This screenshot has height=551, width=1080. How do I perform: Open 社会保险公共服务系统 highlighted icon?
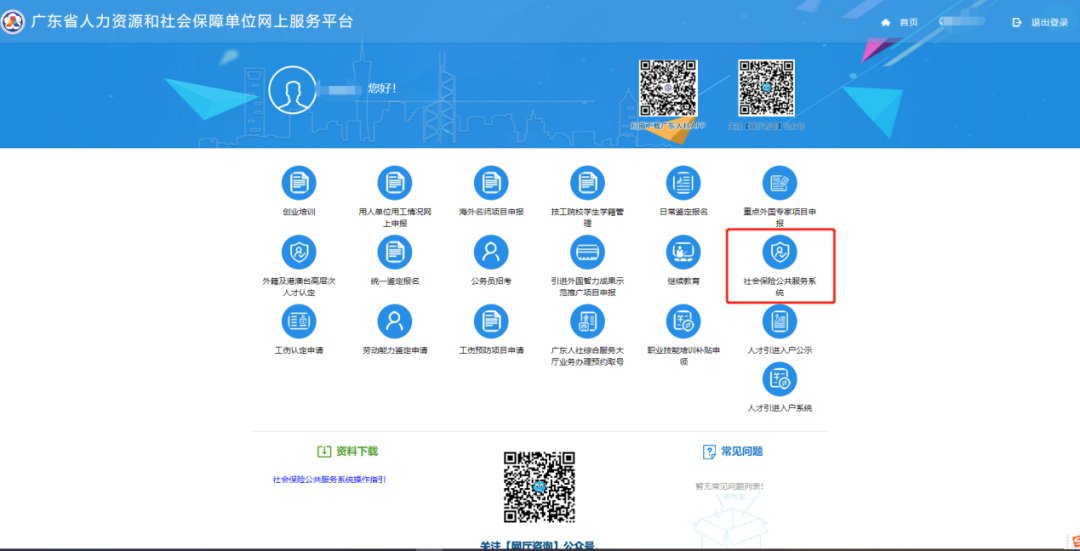pyautogui.click(x=780, y=252)
